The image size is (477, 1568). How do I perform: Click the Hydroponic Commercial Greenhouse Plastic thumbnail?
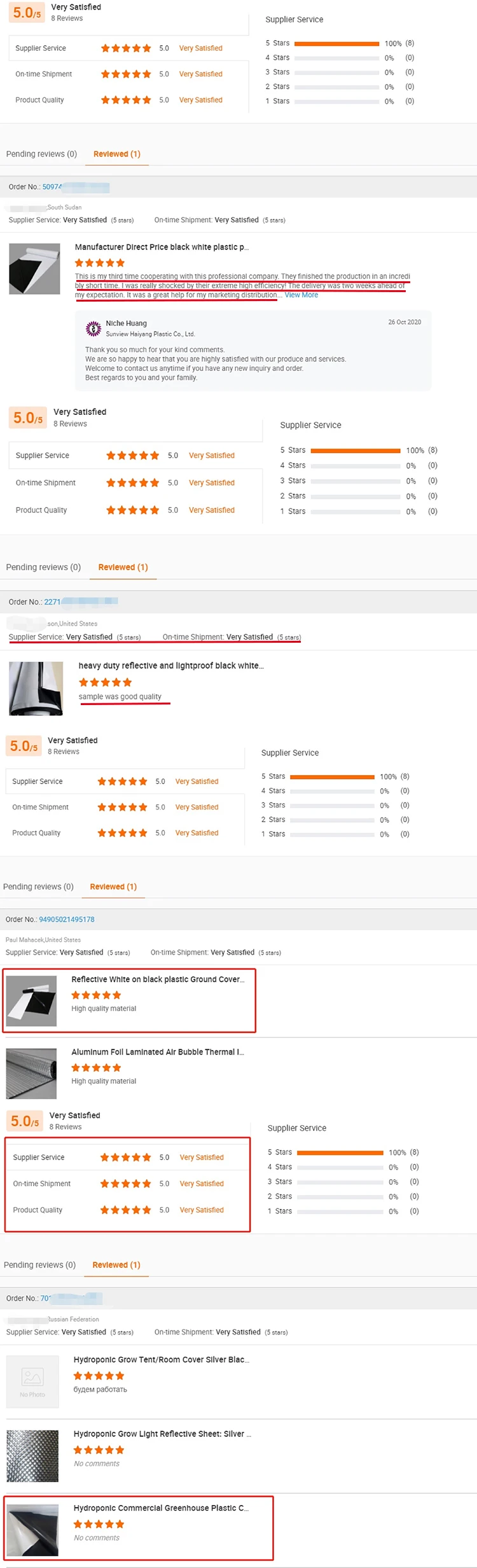tap(32, 1530)
